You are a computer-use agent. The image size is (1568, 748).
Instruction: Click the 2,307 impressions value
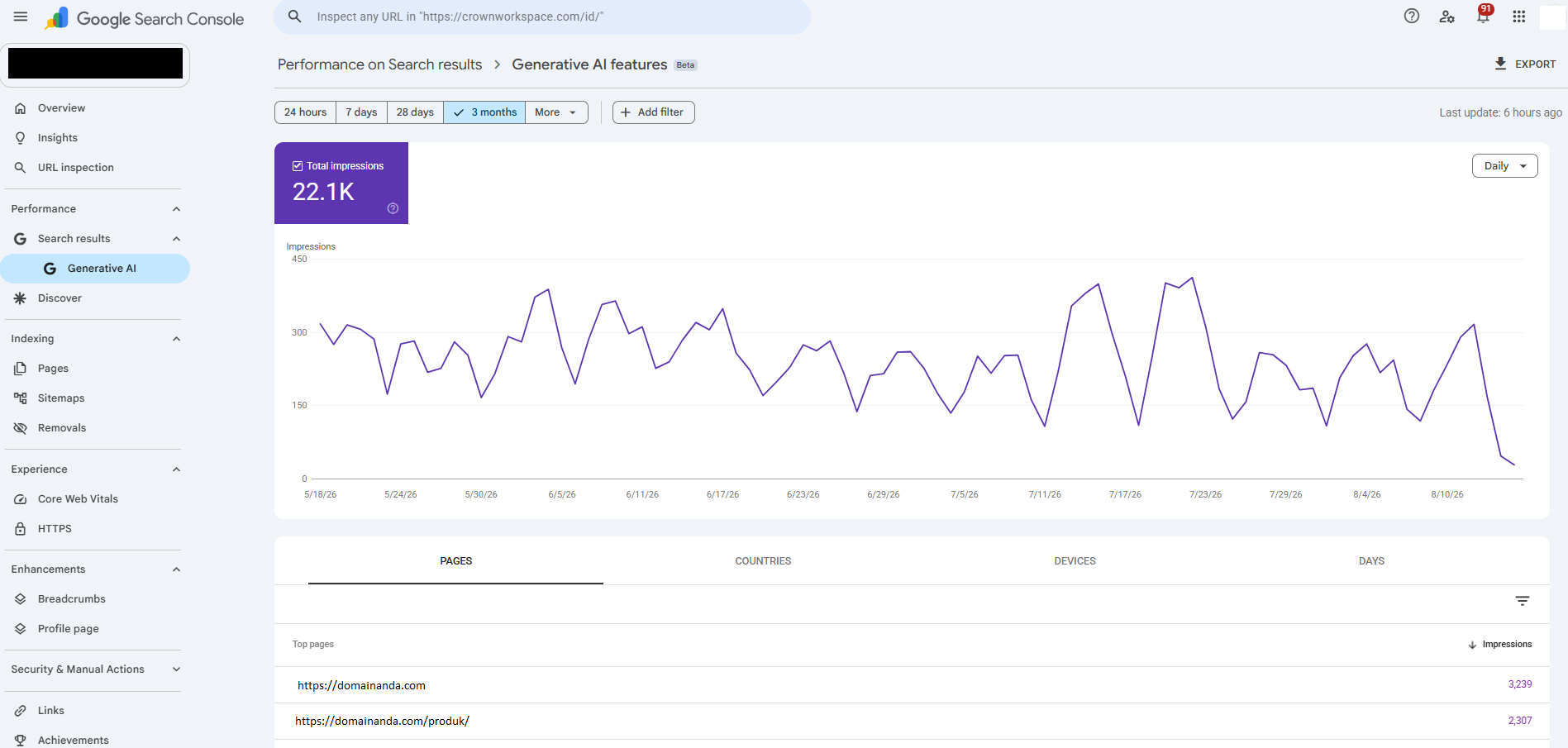tap(1519, 721)
